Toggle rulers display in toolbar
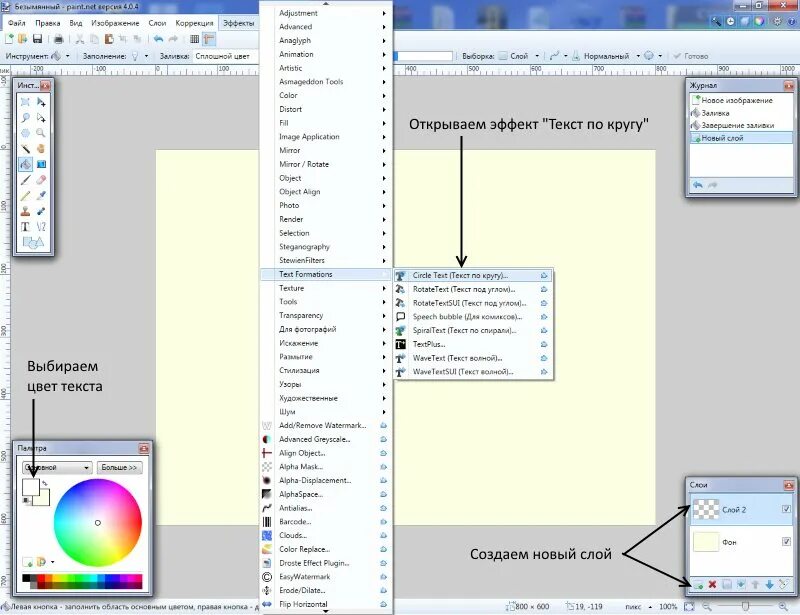 [209, 39]
